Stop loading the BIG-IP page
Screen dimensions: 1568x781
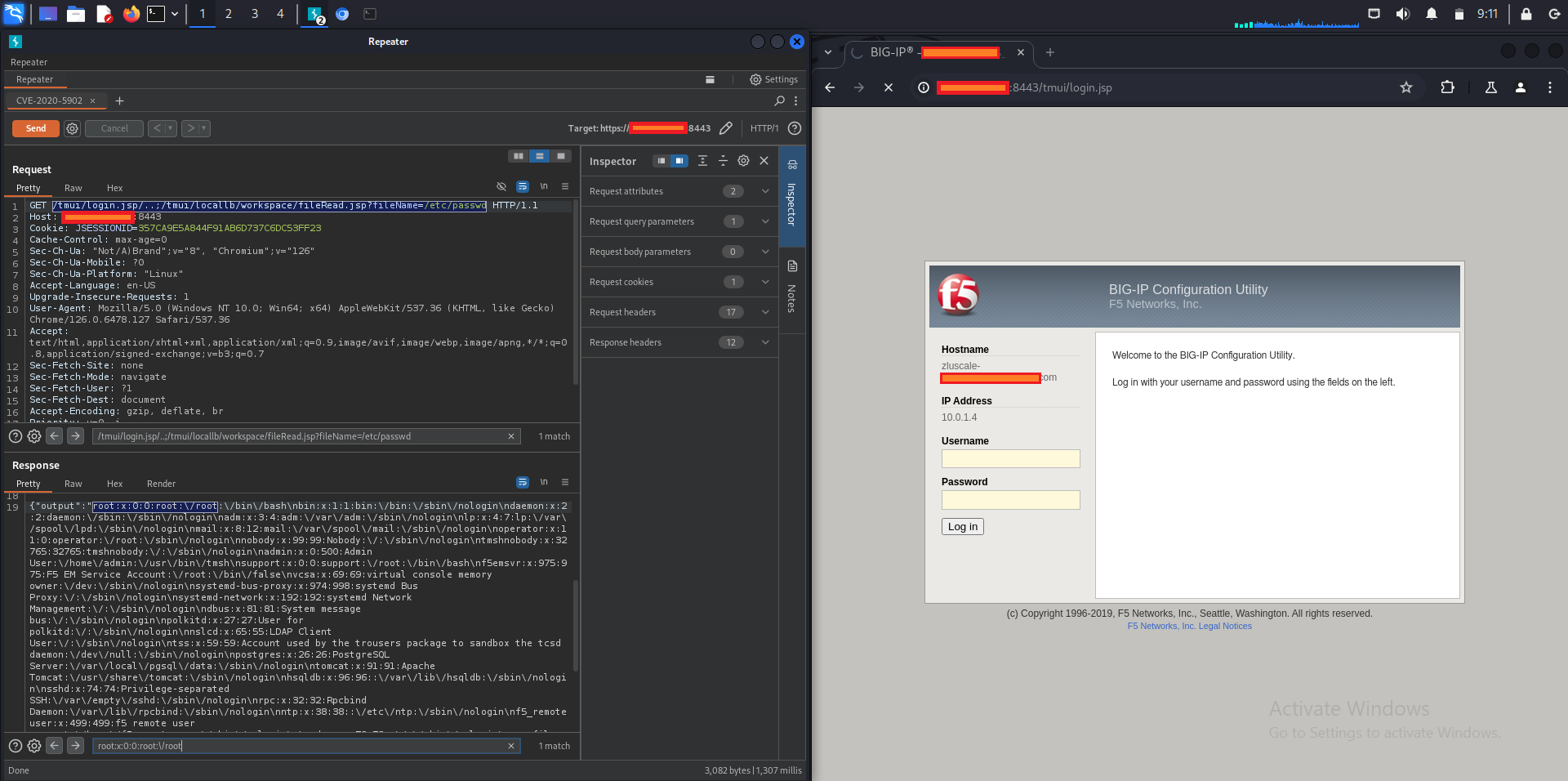(x=889, y=87)
